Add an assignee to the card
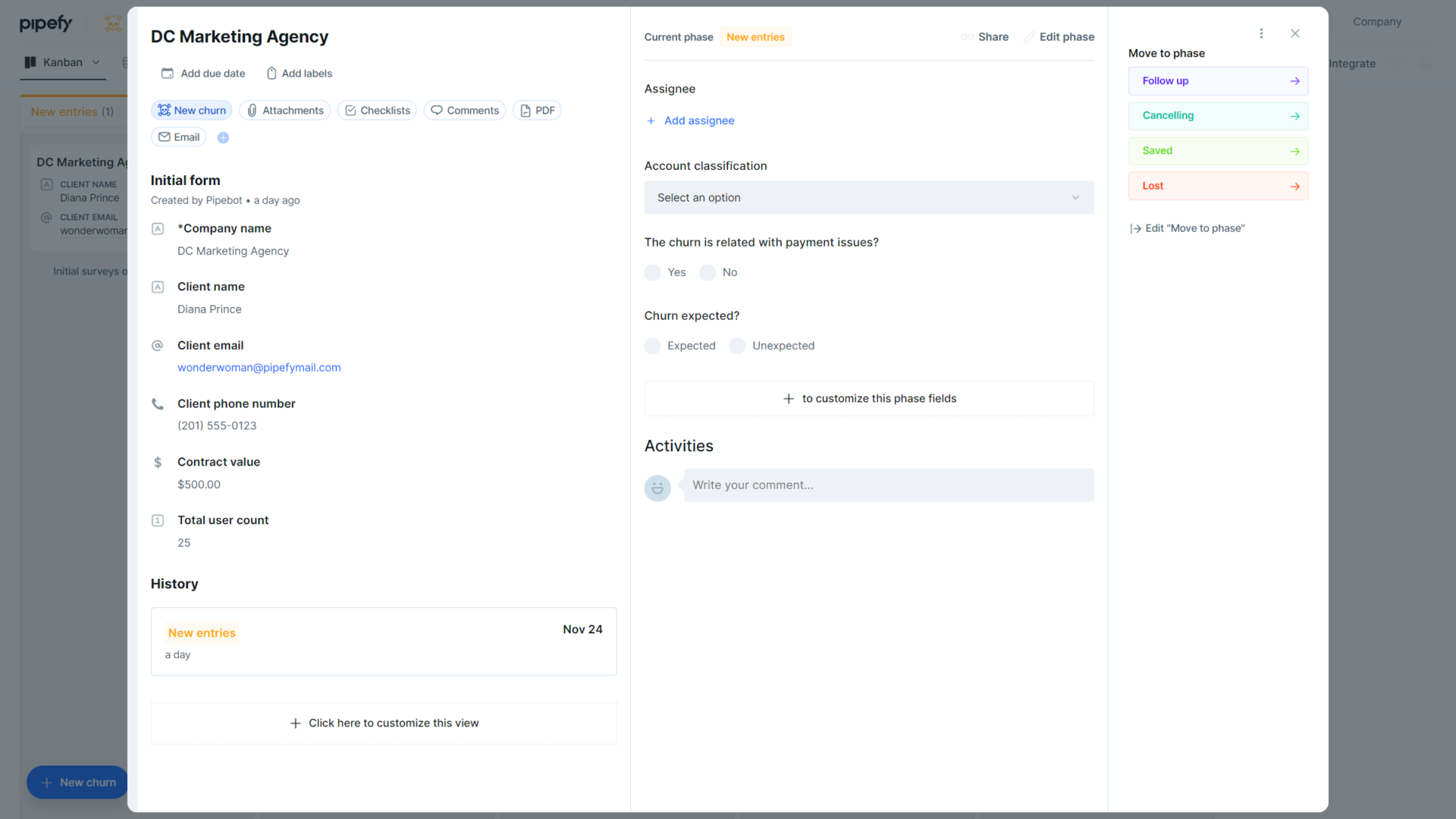 click(x=690, y=120)
